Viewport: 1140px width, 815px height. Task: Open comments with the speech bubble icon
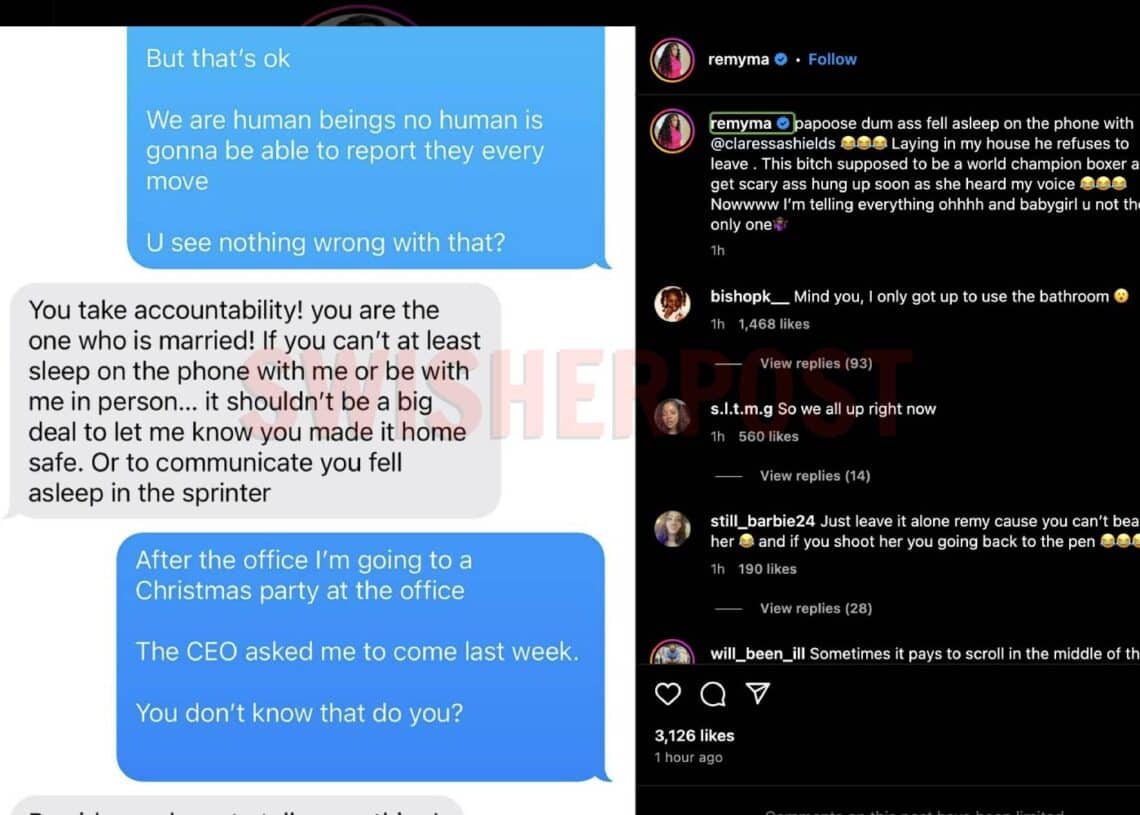(x=712, y=694)
